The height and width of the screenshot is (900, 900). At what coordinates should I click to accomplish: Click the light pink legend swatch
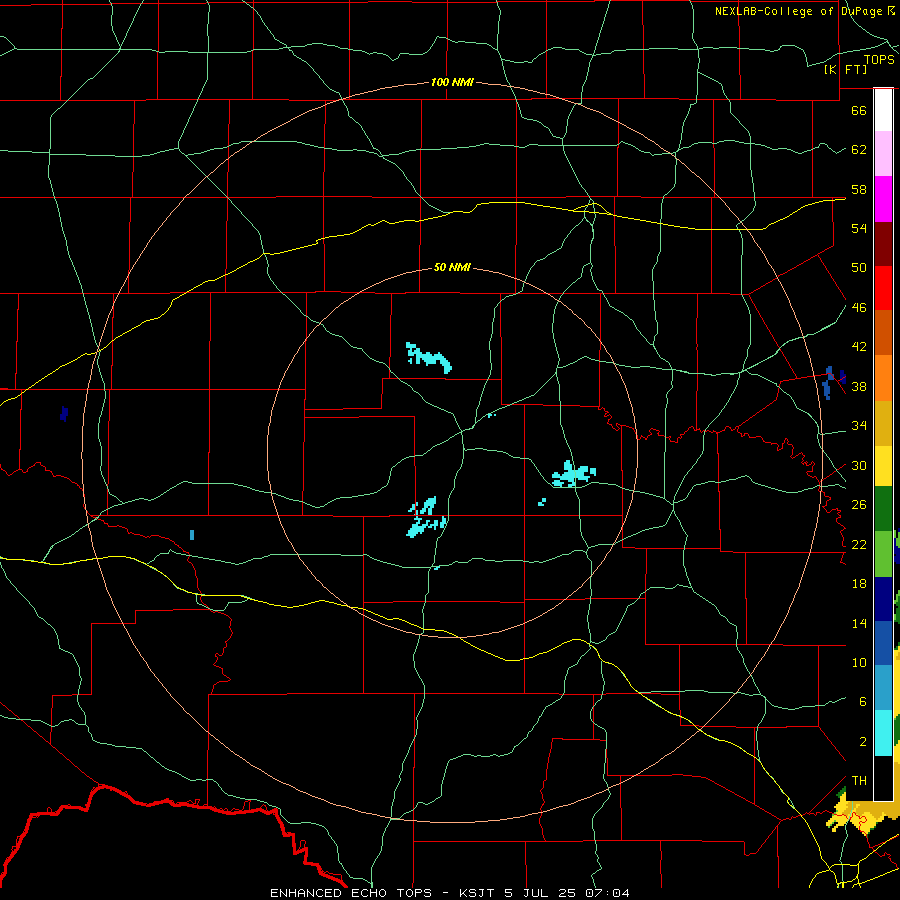pos(883,154)
